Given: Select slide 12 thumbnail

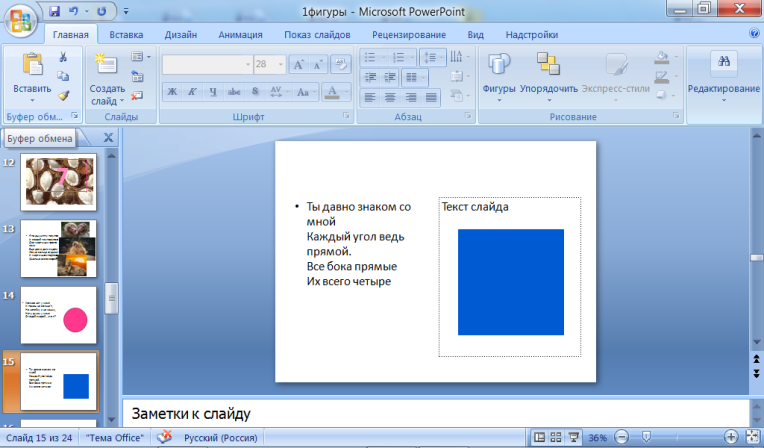Looking at the screenshot, I should pyautogui.click(x=58, y=182).
